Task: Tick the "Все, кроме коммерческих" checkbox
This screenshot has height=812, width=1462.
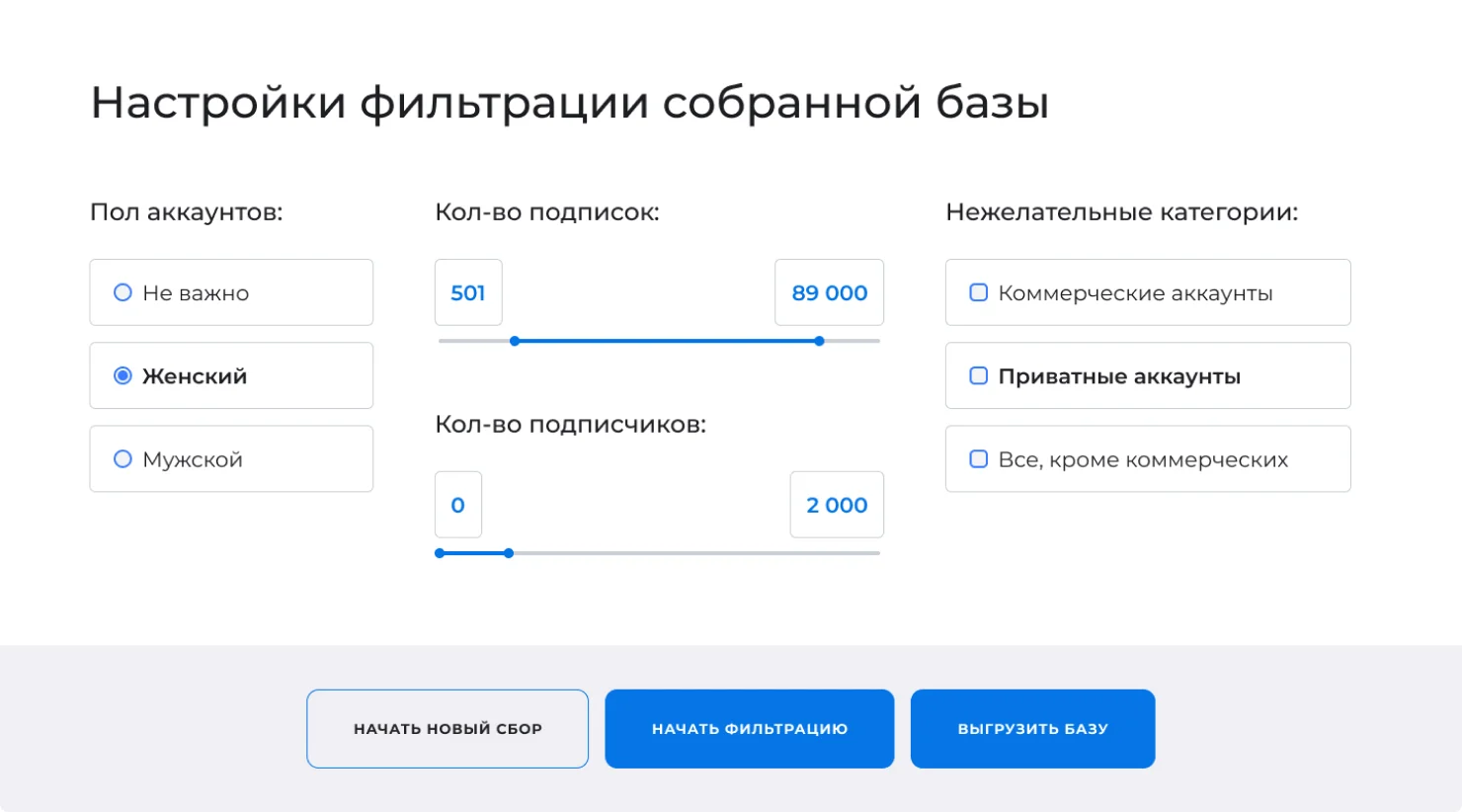Action: point(978,459)
